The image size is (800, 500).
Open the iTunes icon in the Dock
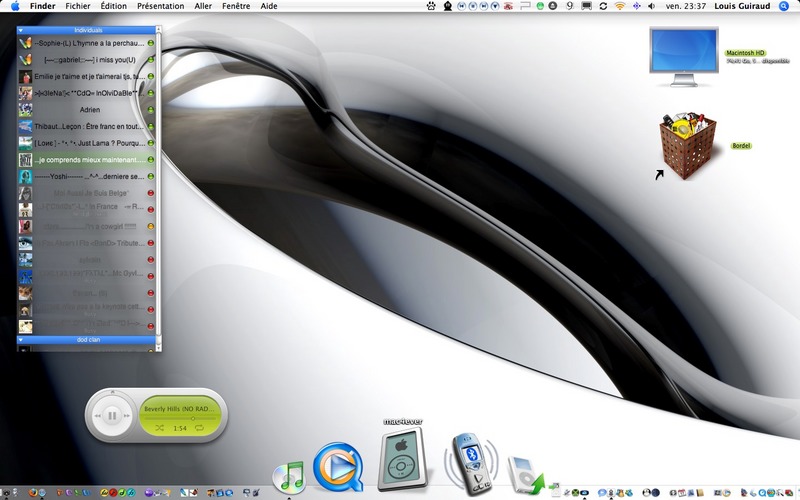[x=291, y=471]
